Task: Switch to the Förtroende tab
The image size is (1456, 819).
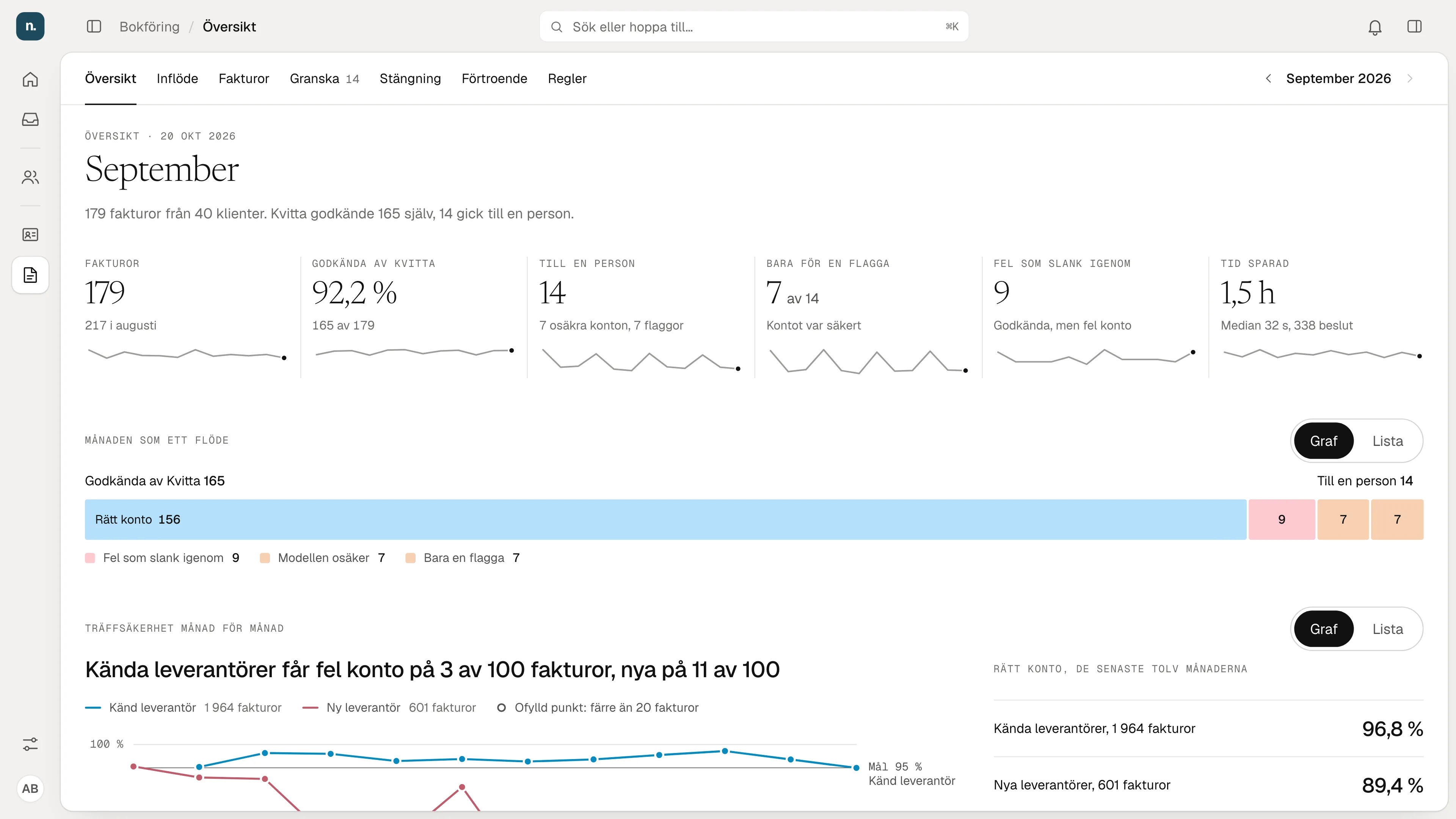Action: 494,78
